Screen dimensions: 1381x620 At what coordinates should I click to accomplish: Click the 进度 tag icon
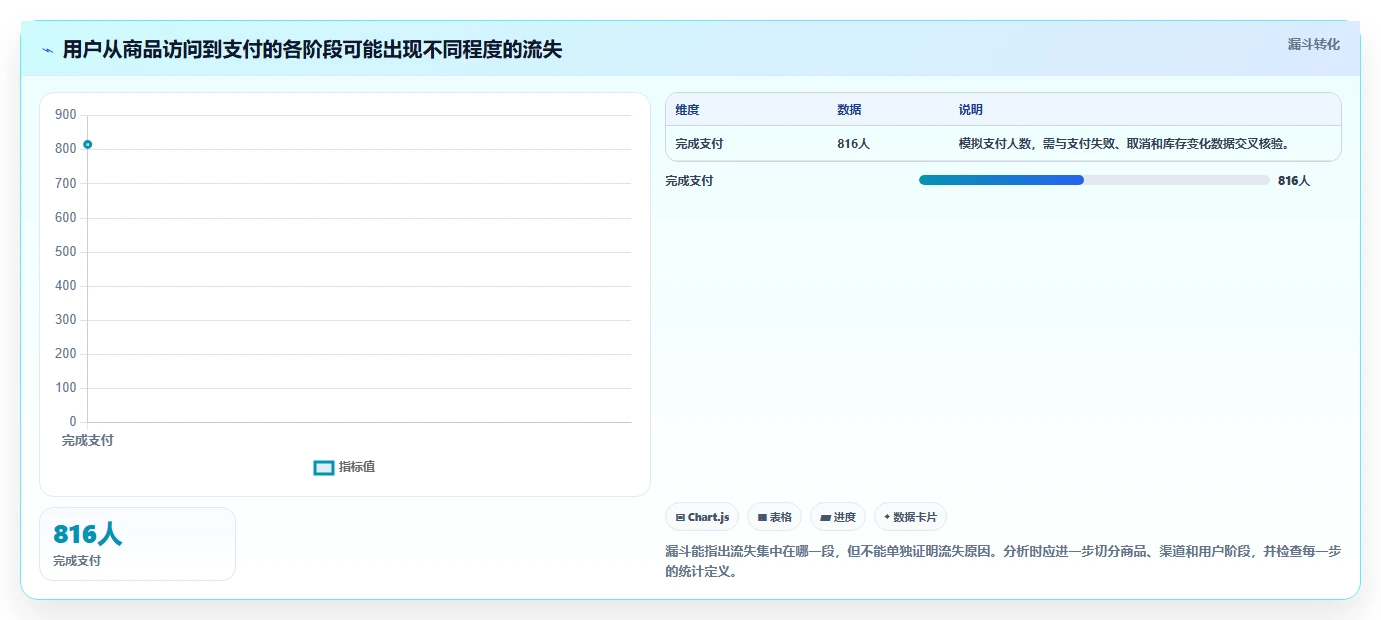[x=825, y=518]
